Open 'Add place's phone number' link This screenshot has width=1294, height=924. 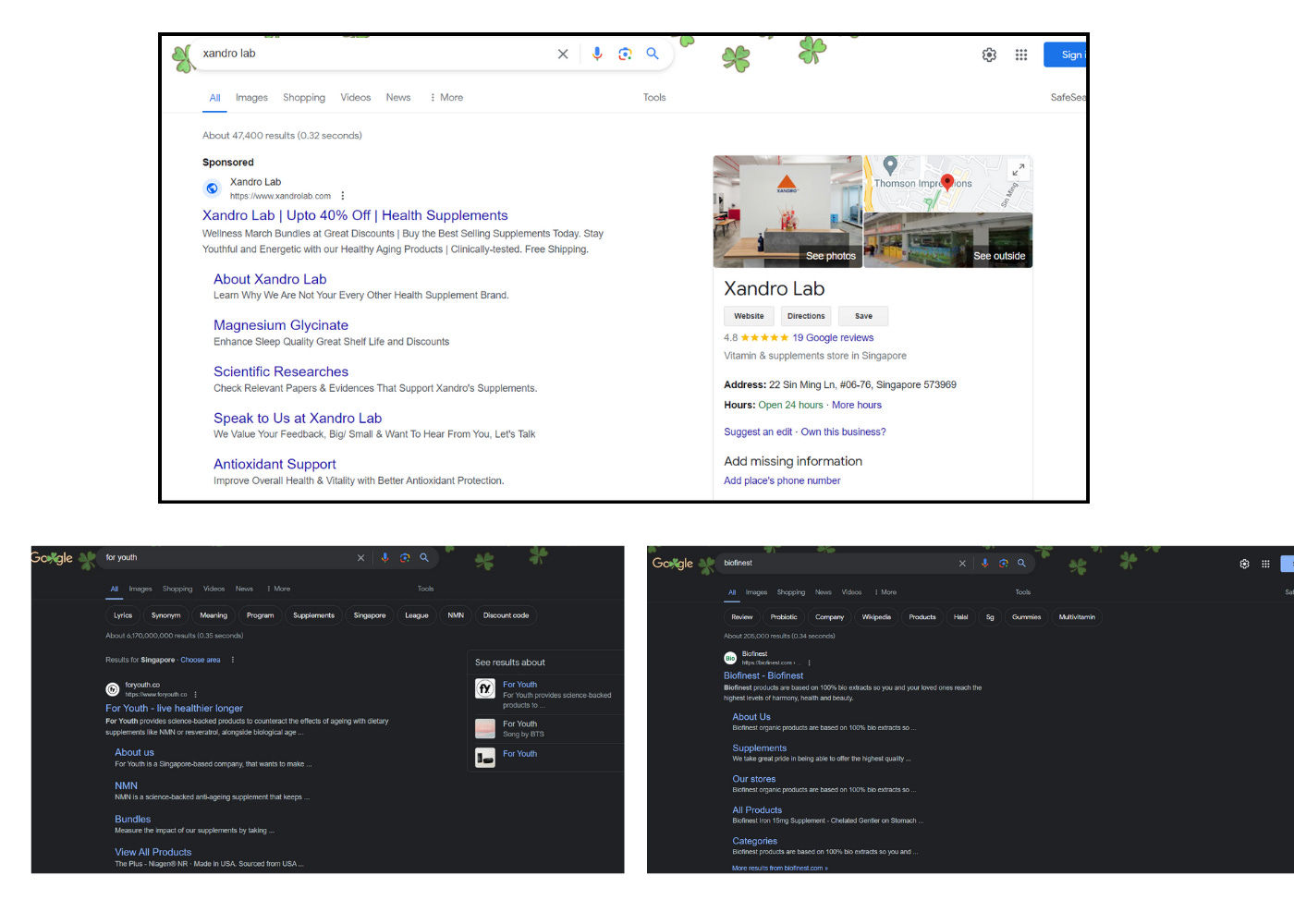tap(782, 480)
